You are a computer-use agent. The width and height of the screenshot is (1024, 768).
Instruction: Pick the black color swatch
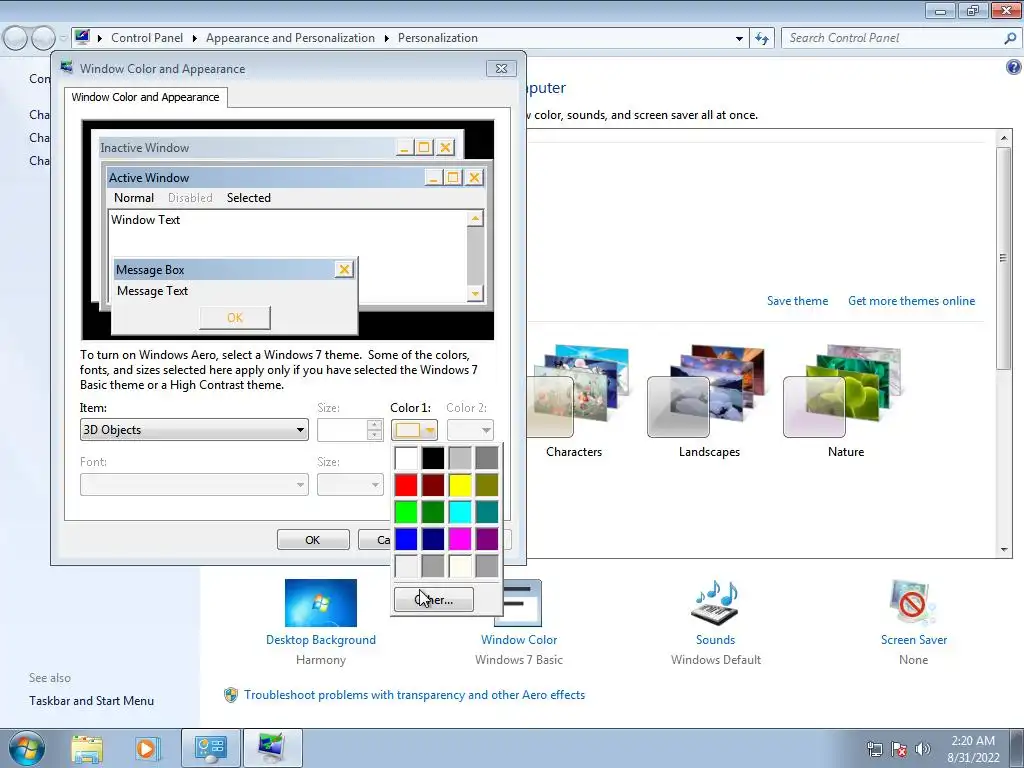(x=433, y=458)
